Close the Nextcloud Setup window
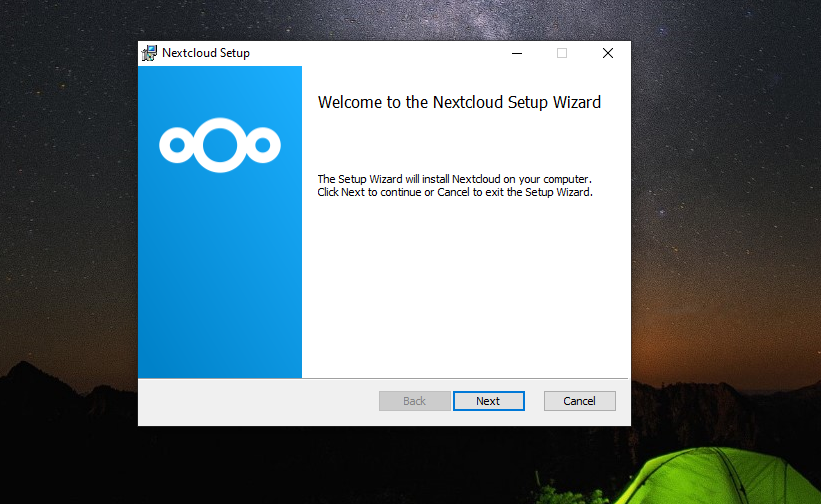The width and height of the screenshot is (821, 504). [607, 53]
